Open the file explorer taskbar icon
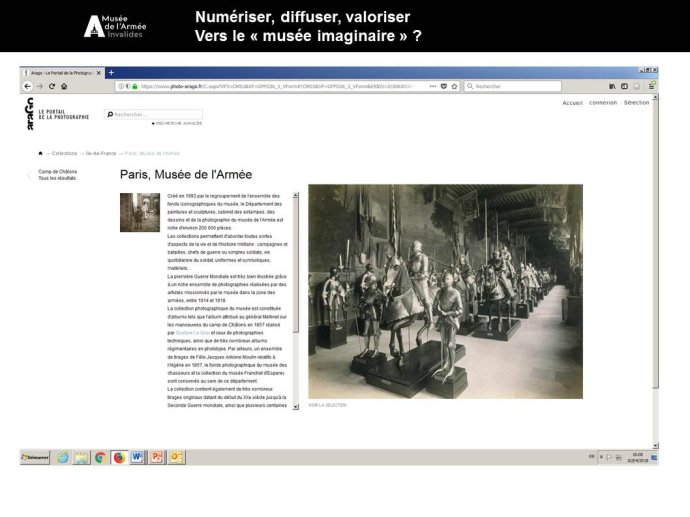This screenshot has width=690, height=517. click(x=81, y=458)
